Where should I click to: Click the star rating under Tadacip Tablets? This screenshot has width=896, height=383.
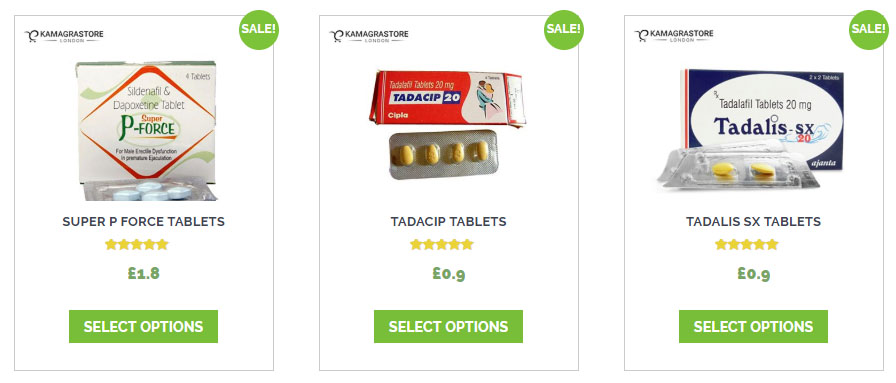(x=442, y=245)
